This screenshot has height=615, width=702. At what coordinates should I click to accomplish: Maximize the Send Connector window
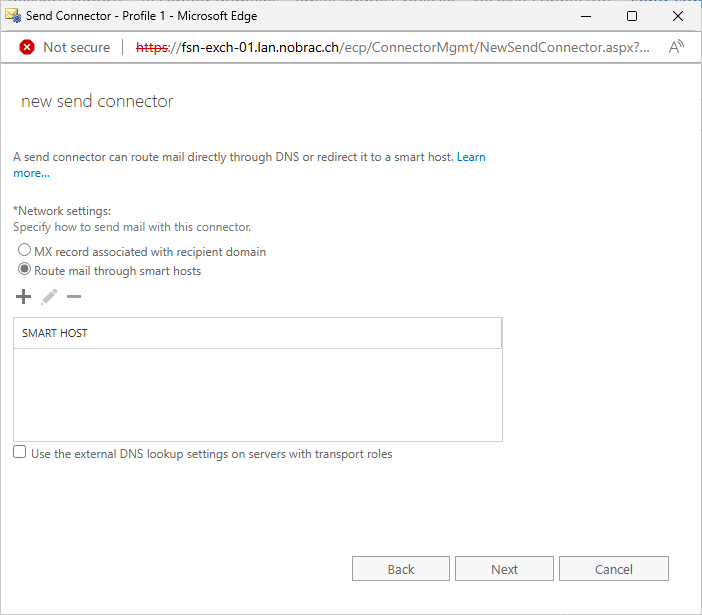pyautogui.click(x=632, y=16)
